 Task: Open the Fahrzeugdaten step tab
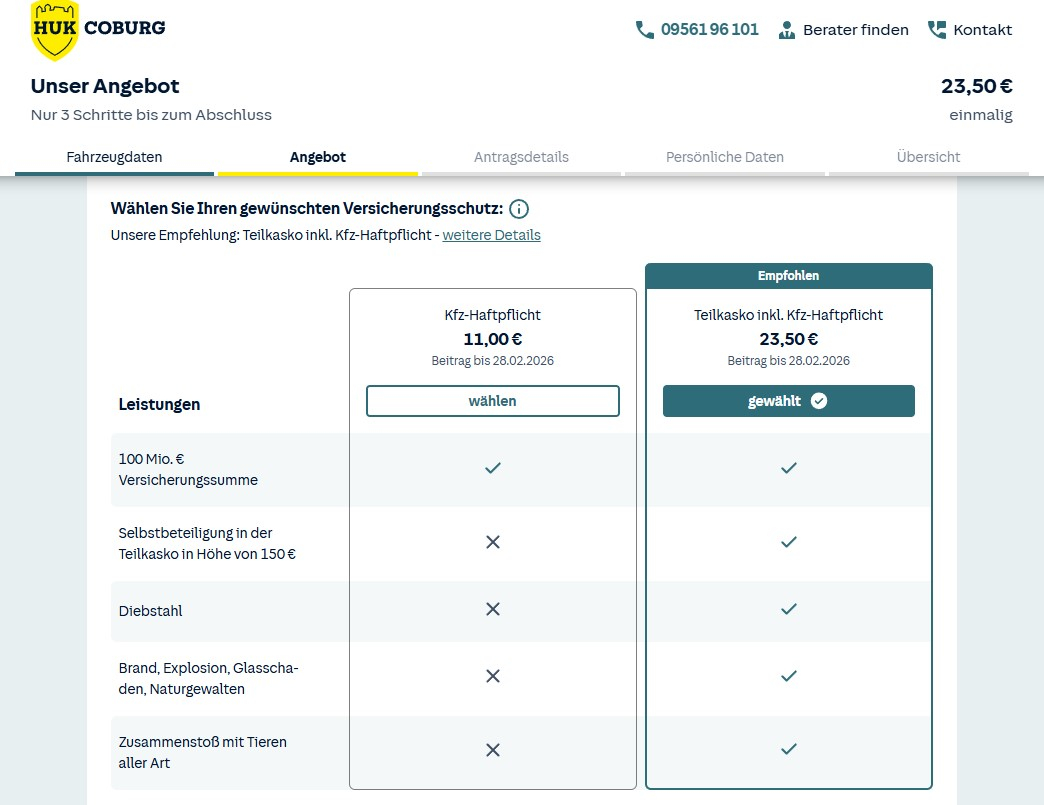[114, 157]
